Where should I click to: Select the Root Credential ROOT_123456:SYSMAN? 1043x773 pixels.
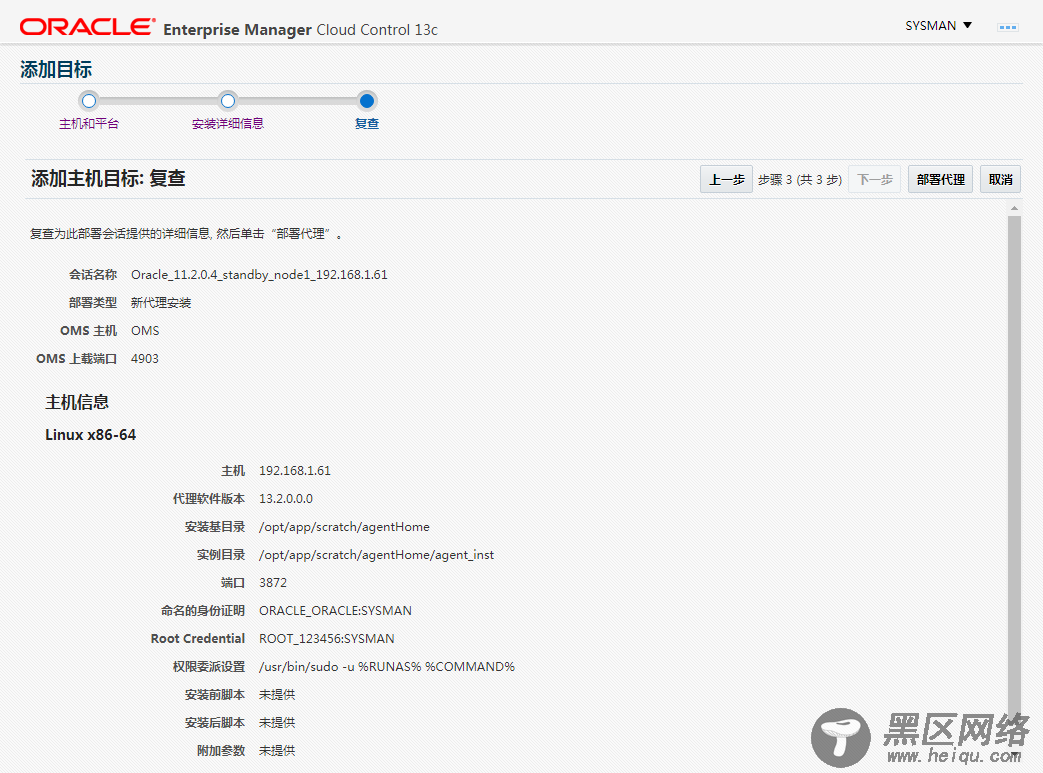(327, 639)
